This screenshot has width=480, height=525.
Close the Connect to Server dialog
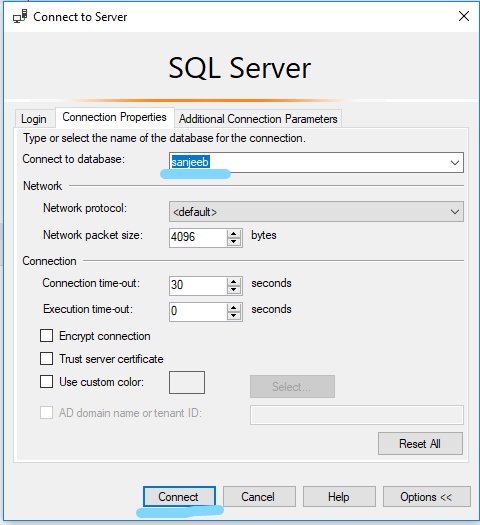(x=464, y=16)
